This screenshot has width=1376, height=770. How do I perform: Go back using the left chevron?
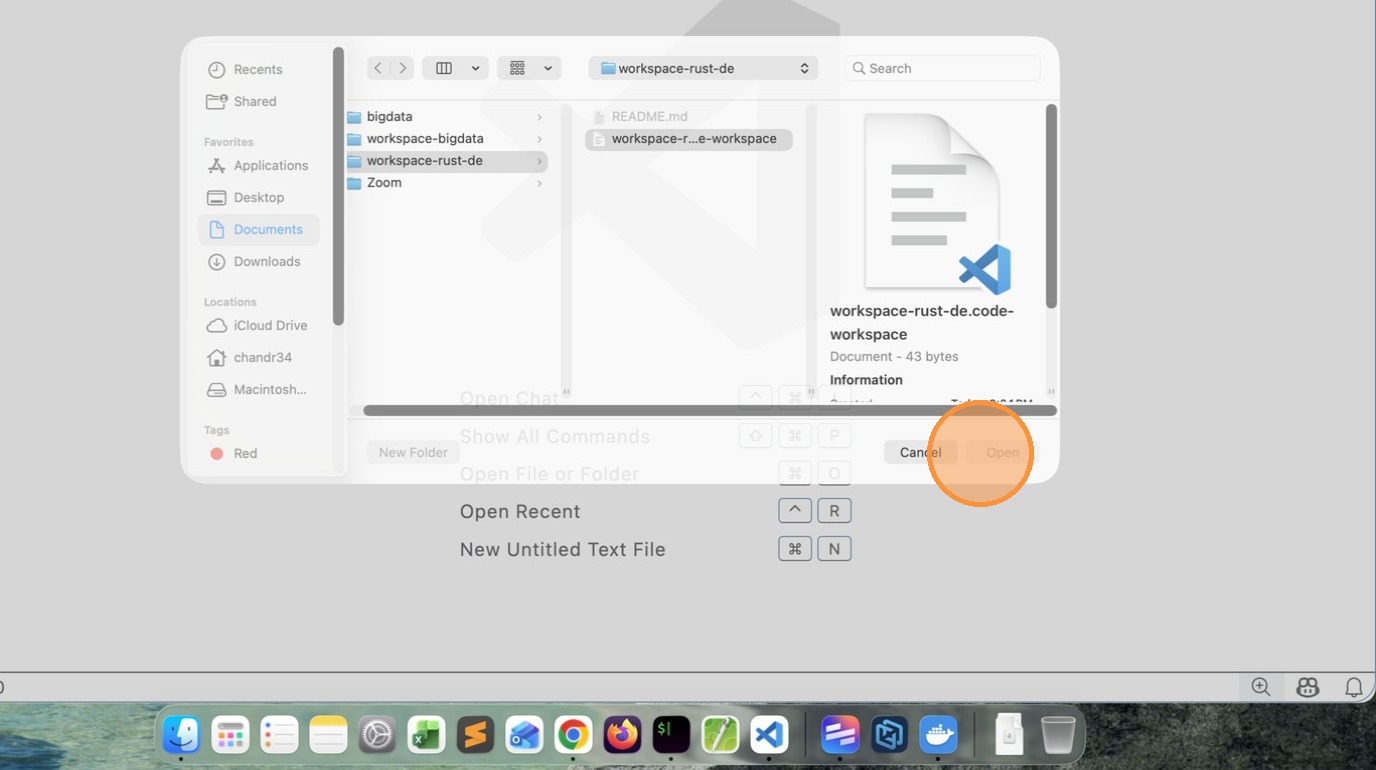coord(378,68)
